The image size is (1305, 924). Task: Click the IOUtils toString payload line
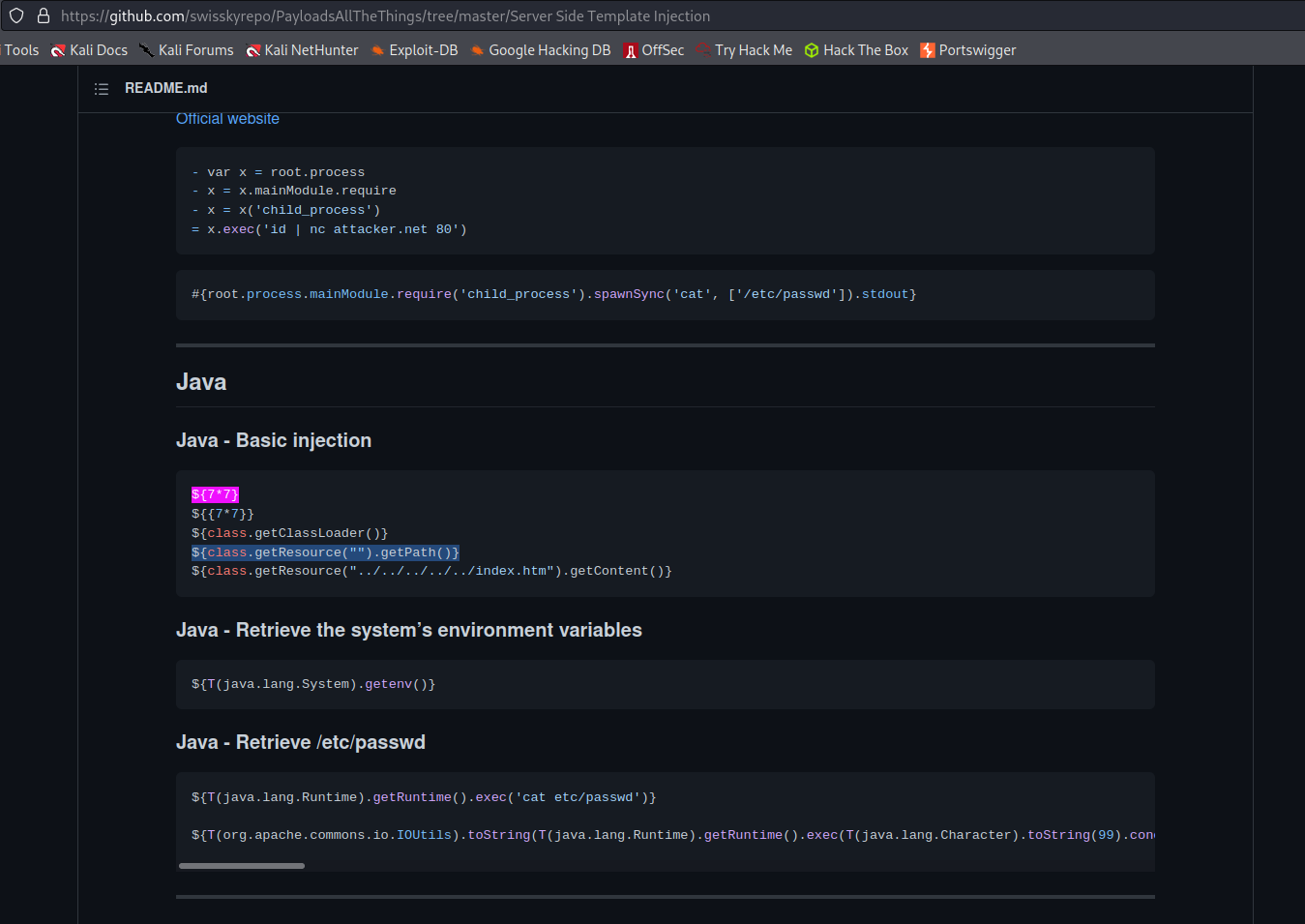[672, 835]
